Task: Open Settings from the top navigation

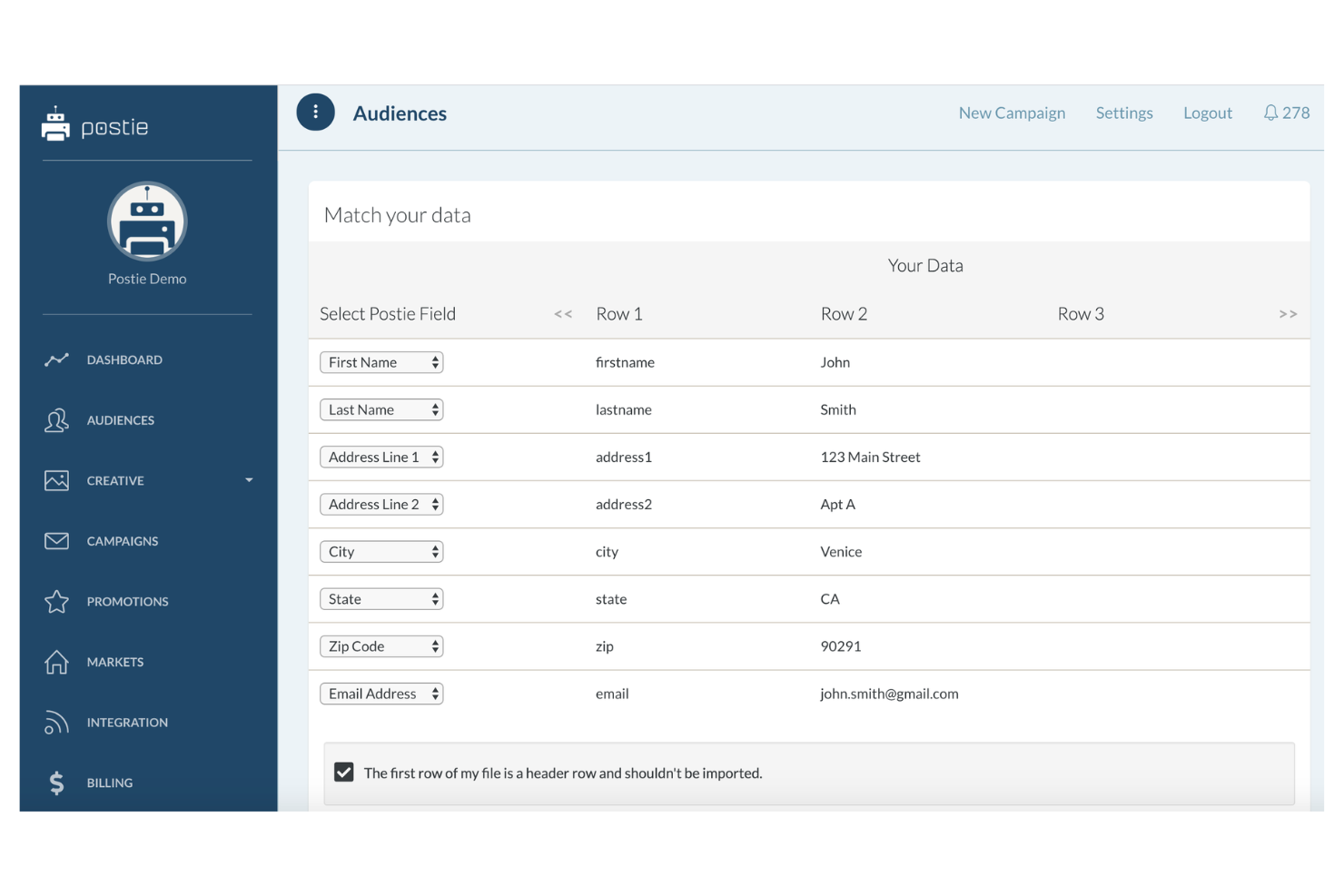Action: click(1123, 113)
